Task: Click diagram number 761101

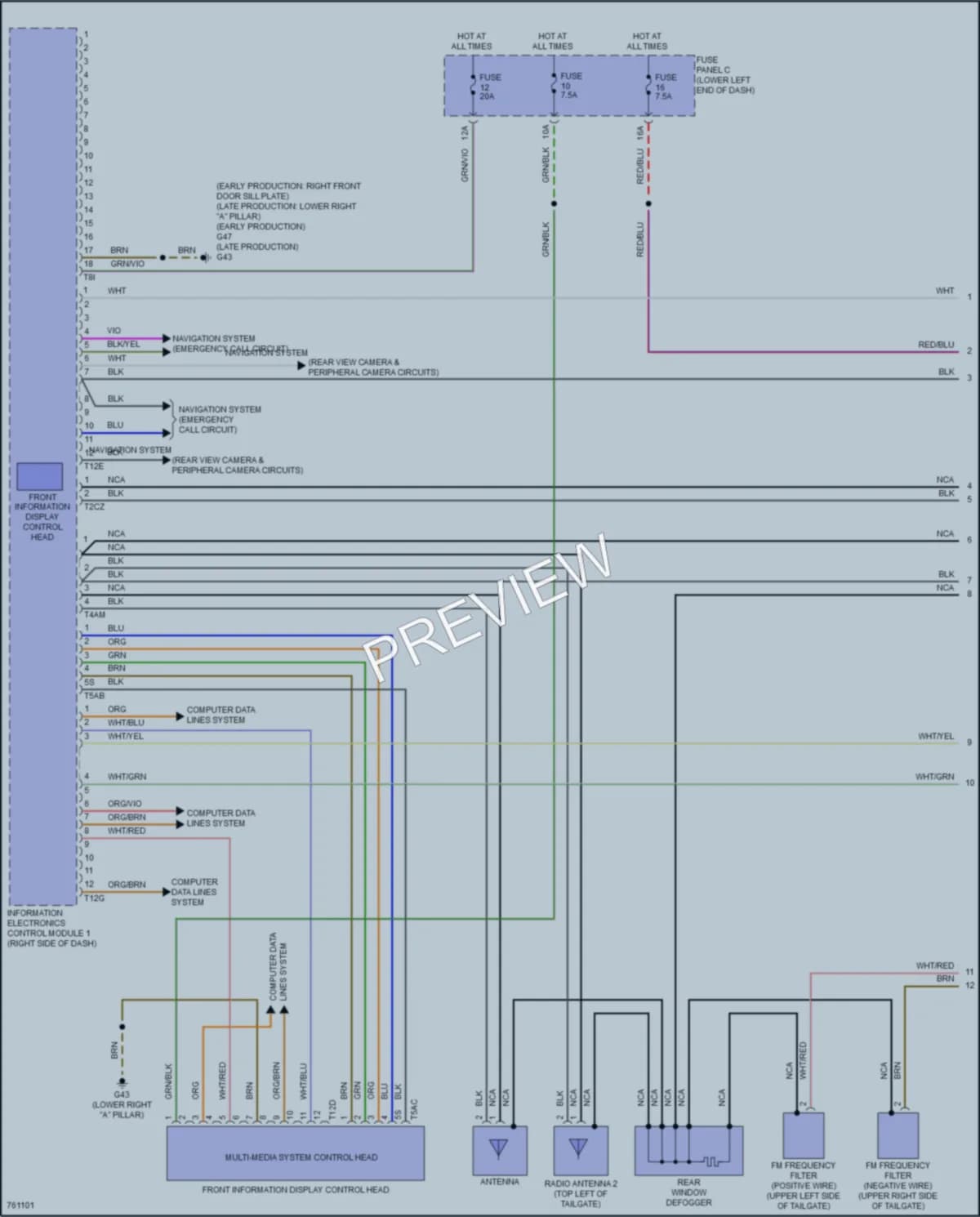Action: [x=20, y=1205]
